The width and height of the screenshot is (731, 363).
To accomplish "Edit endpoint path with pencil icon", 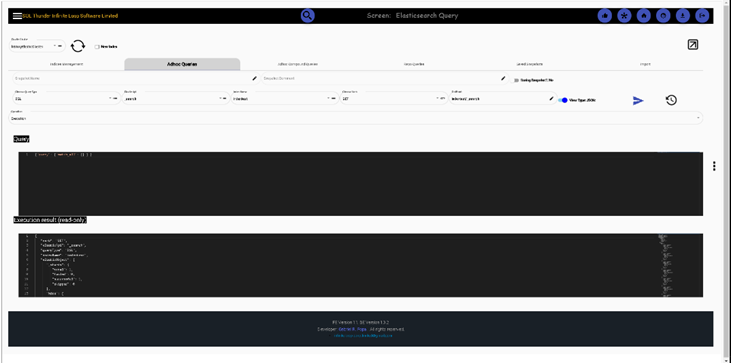I will pos(551,99).
